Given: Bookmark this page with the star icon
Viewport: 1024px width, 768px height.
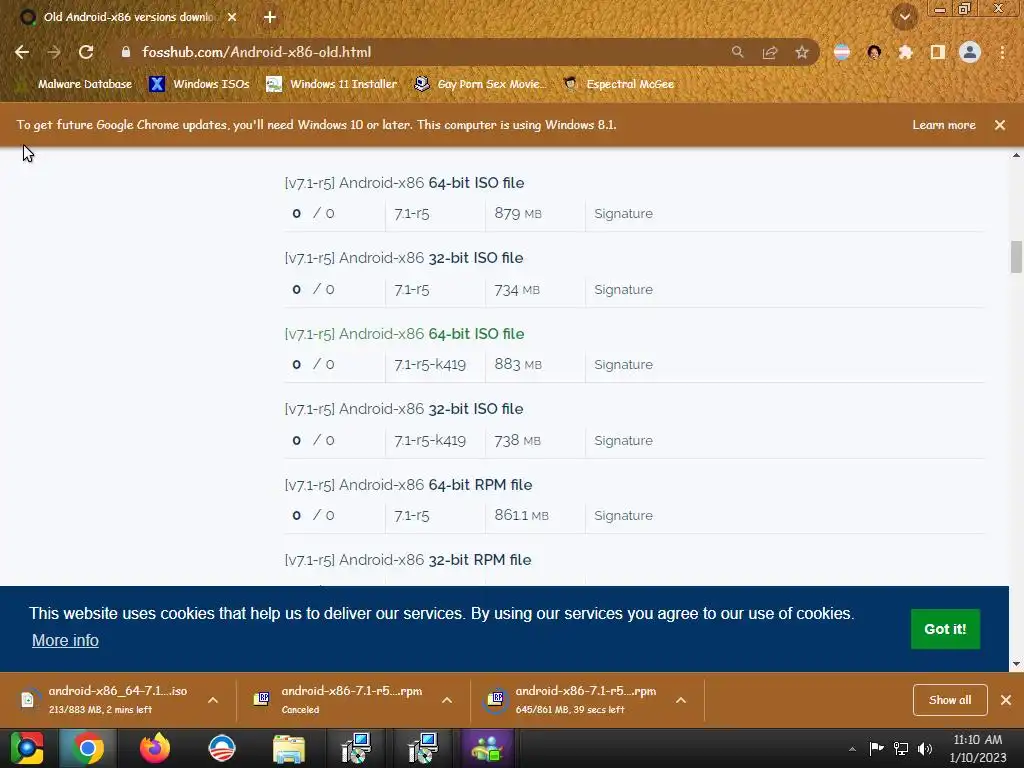Looking at the screenshot, I should pos(802,52).
